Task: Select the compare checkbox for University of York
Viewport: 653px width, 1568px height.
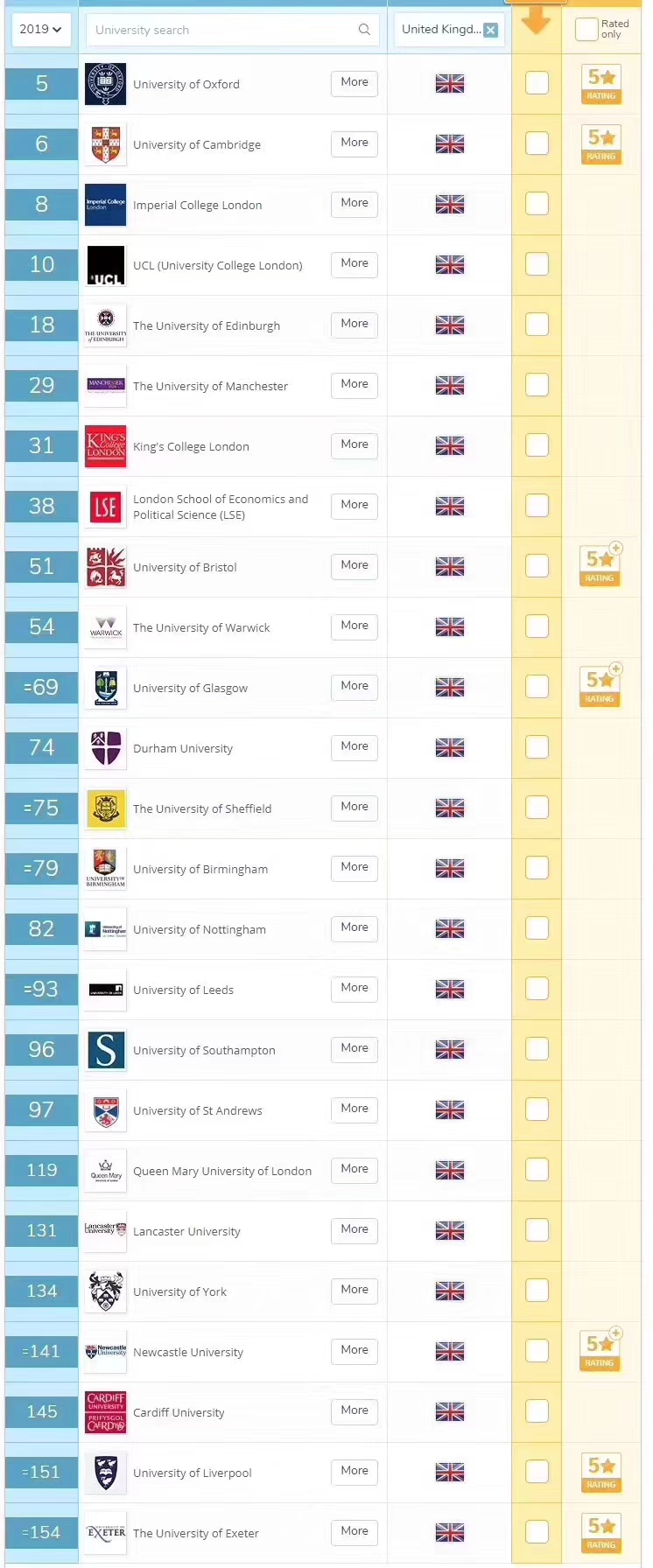Action: coord(537,1291)
